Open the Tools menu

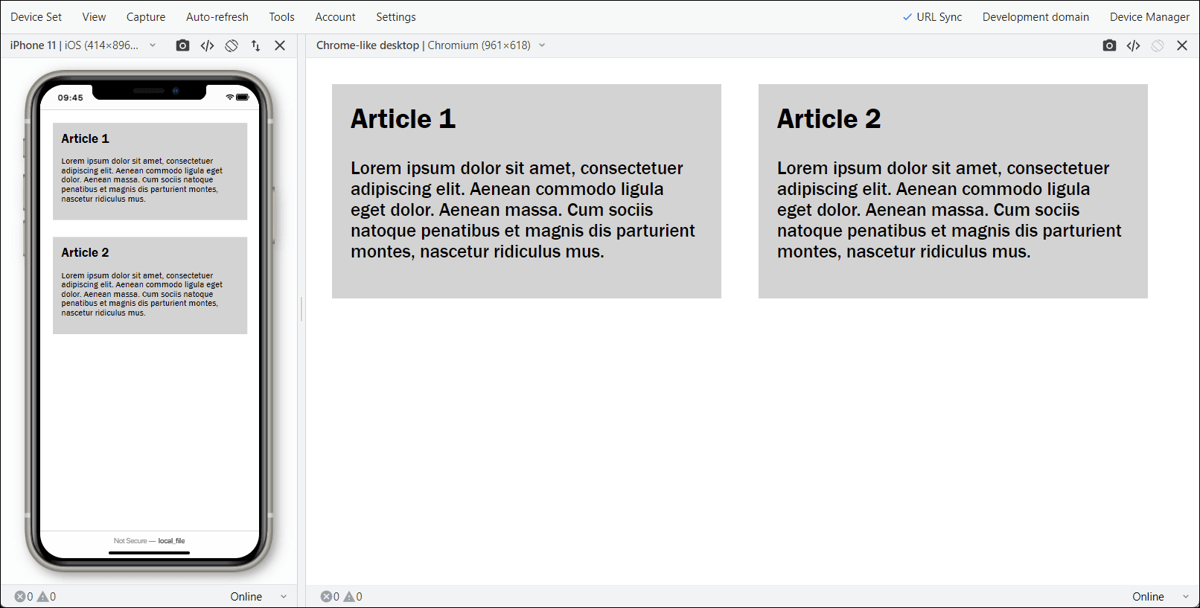click(x=281, y=16)
